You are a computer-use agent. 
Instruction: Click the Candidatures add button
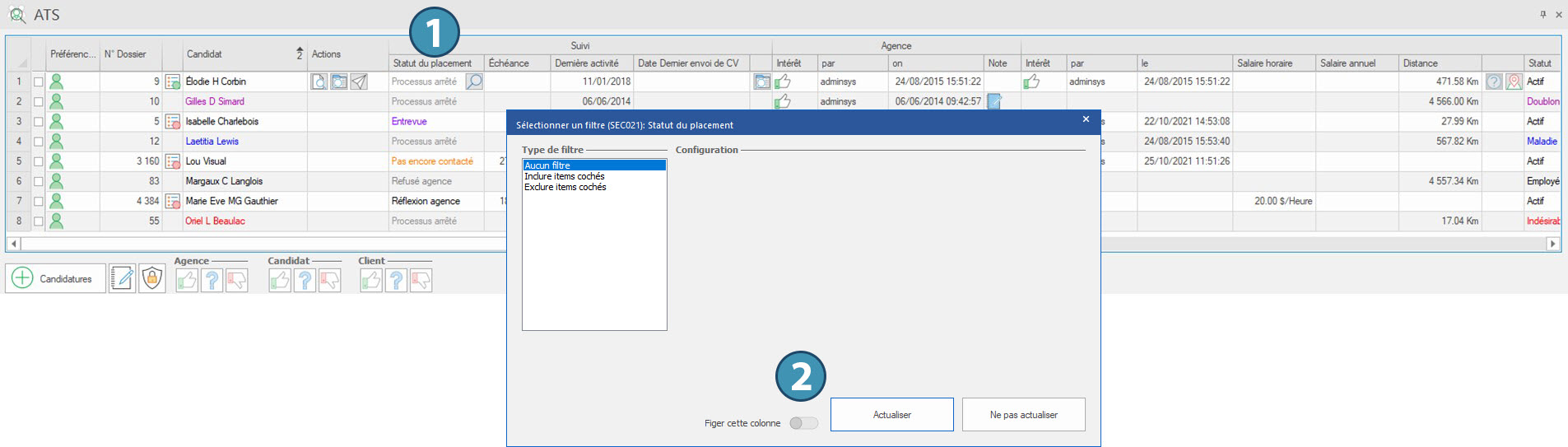click(x=56, y=279)
